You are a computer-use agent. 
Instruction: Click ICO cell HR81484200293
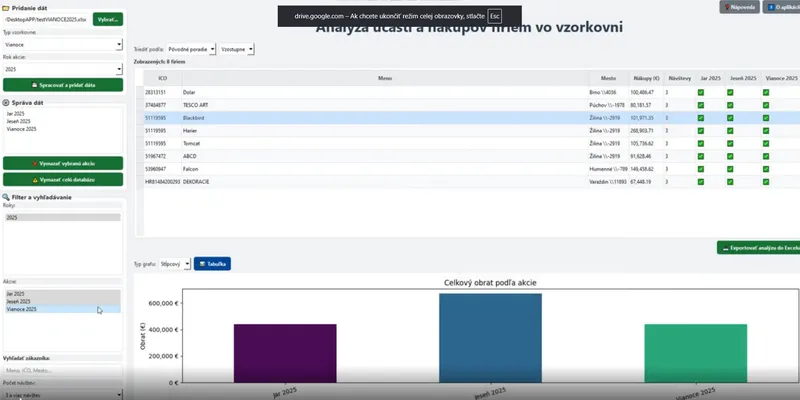tap(163, 182)
